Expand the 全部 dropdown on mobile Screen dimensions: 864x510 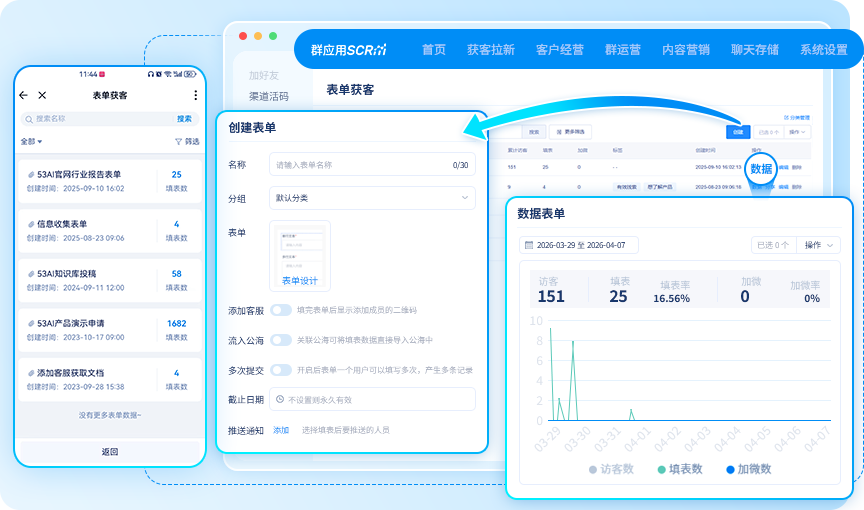tap(31, 142)
